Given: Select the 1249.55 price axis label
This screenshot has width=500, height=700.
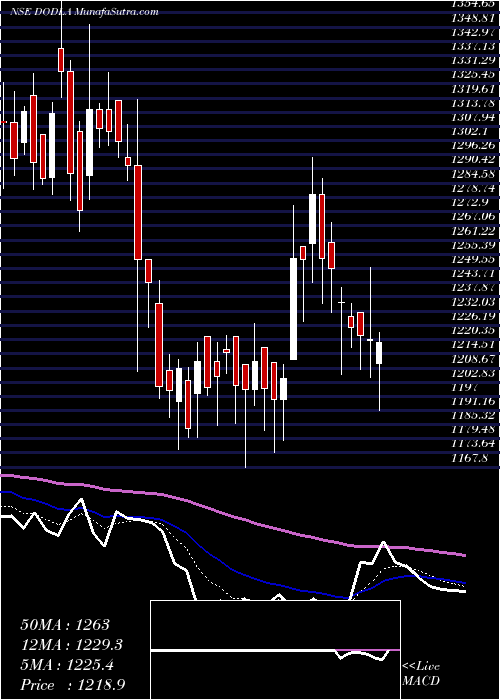Looking at the screenshot, I should click(x=474, y=260).
